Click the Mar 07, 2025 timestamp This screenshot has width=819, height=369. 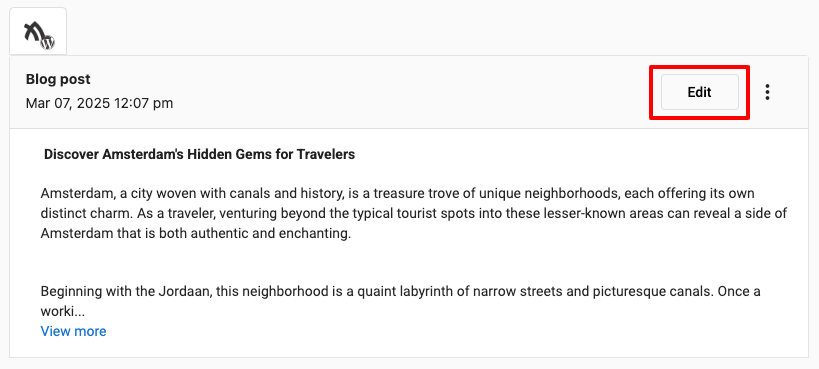coord(99,103)
